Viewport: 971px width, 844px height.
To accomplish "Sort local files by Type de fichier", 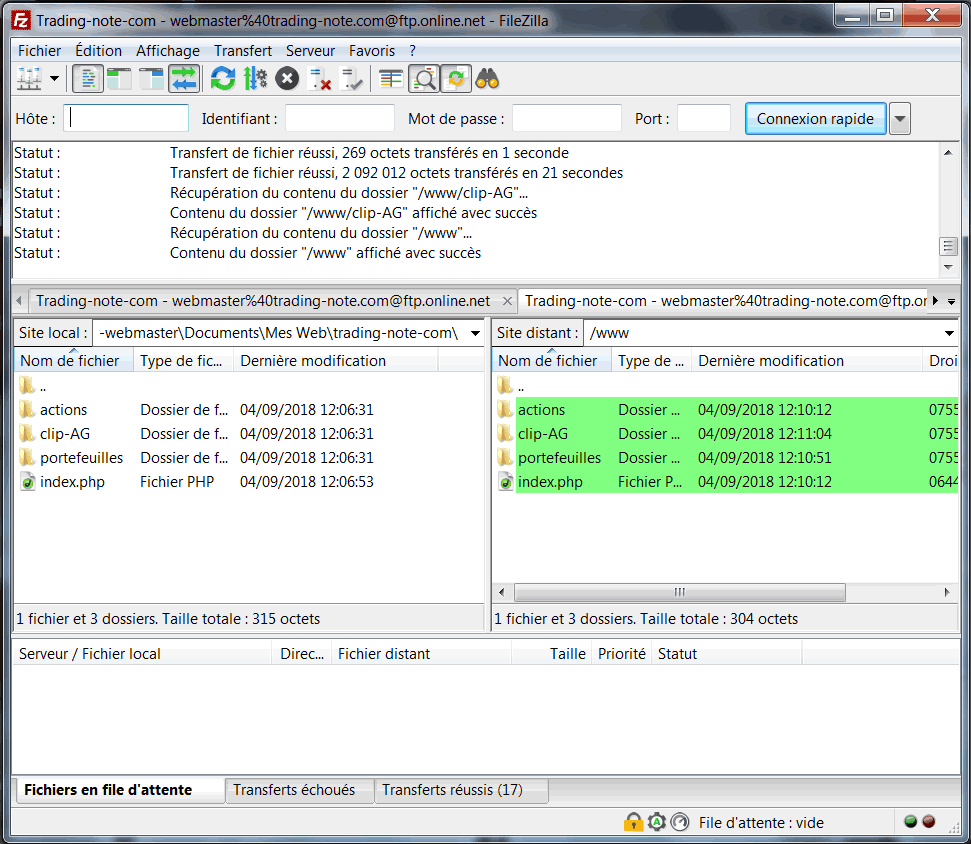I will coord(183,360).
